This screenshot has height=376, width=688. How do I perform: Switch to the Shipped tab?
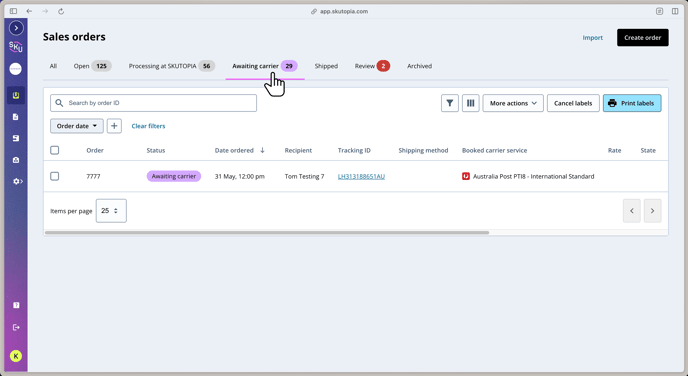point(326,66)
